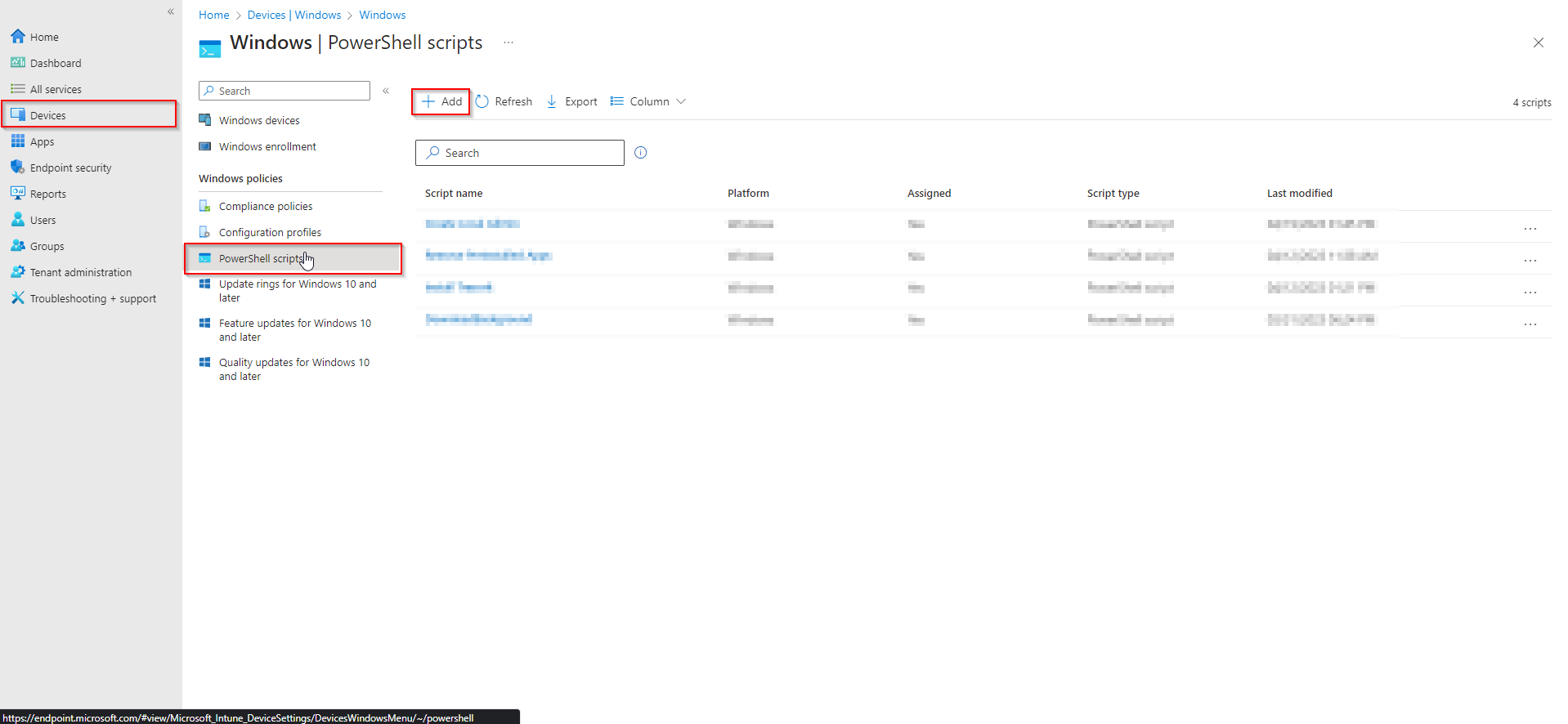Image resolution: width=1568 pixels, height=724 pixels.
Task: Refresh the scripts list
Action: click(504, 101)
